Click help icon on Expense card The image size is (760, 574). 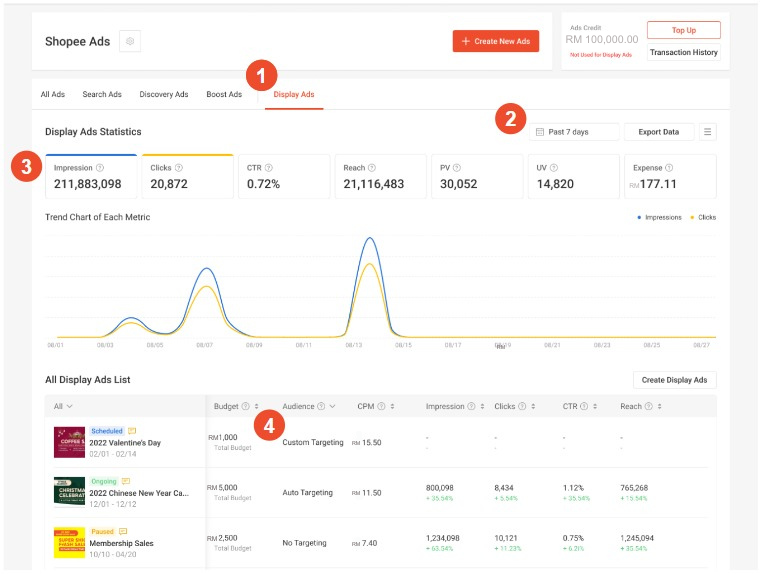coord(669,168)
